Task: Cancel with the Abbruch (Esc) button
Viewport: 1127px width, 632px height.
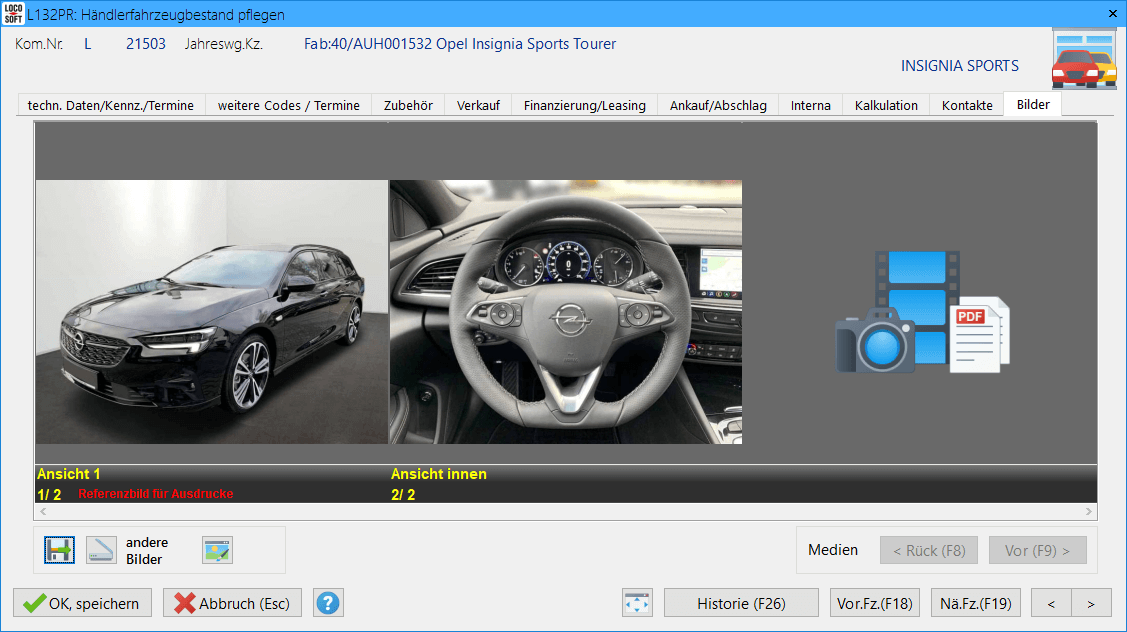Action: (232, 603)
